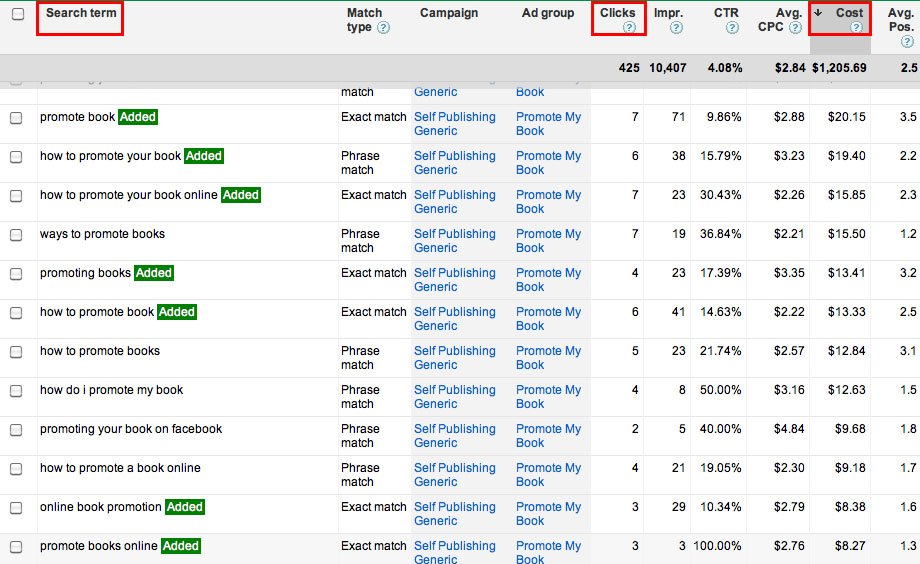Open the Cost column help icon
Viewport: 920px width, 564px height.
(x=856, y=28)
